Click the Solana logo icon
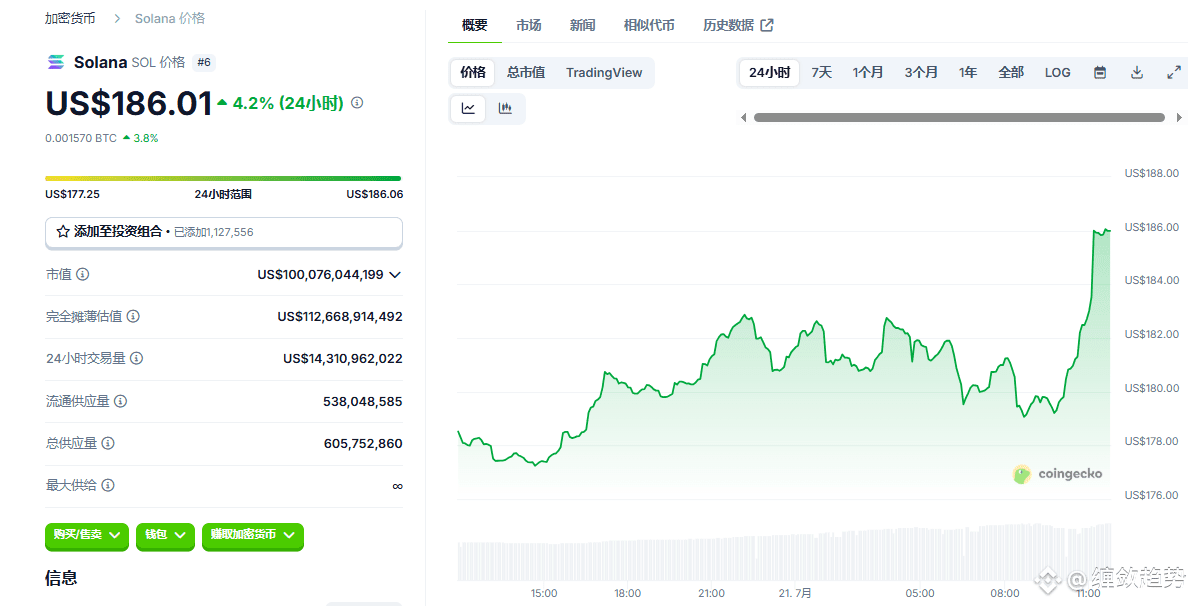The width and height of the screenshot is (1195, 606). point(56,63)
